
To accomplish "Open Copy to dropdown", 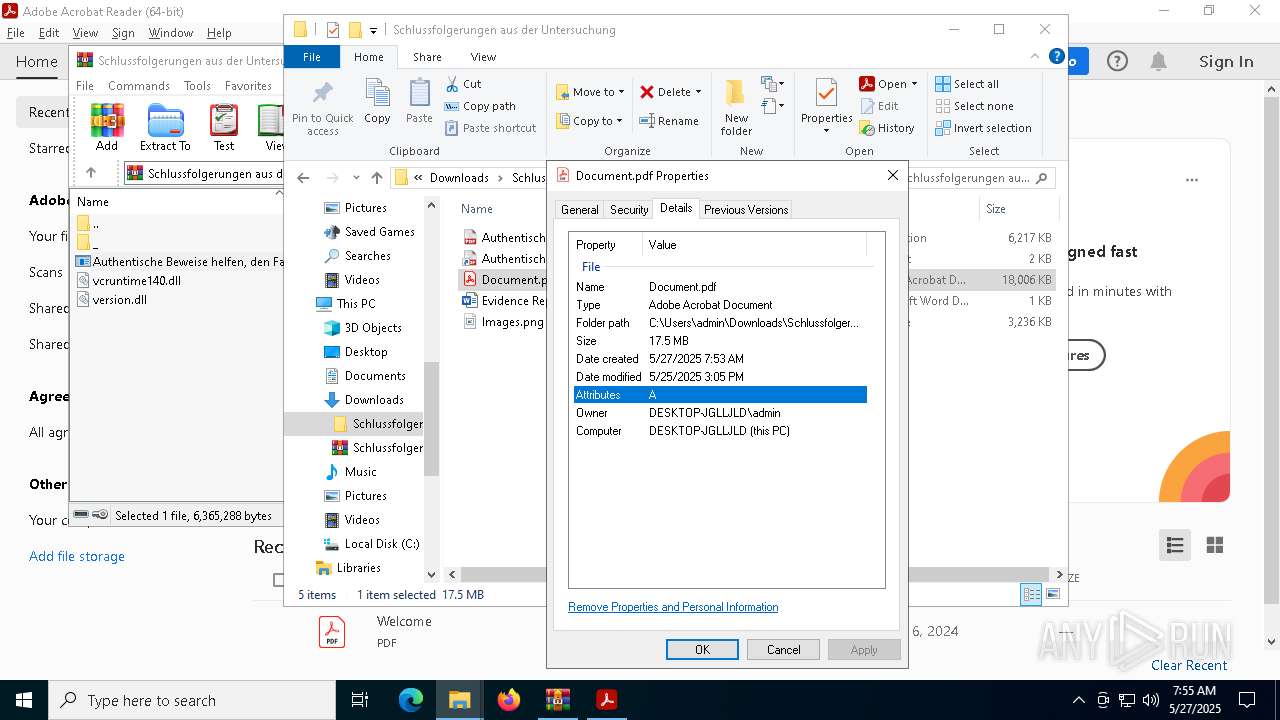I will (590, 121).
